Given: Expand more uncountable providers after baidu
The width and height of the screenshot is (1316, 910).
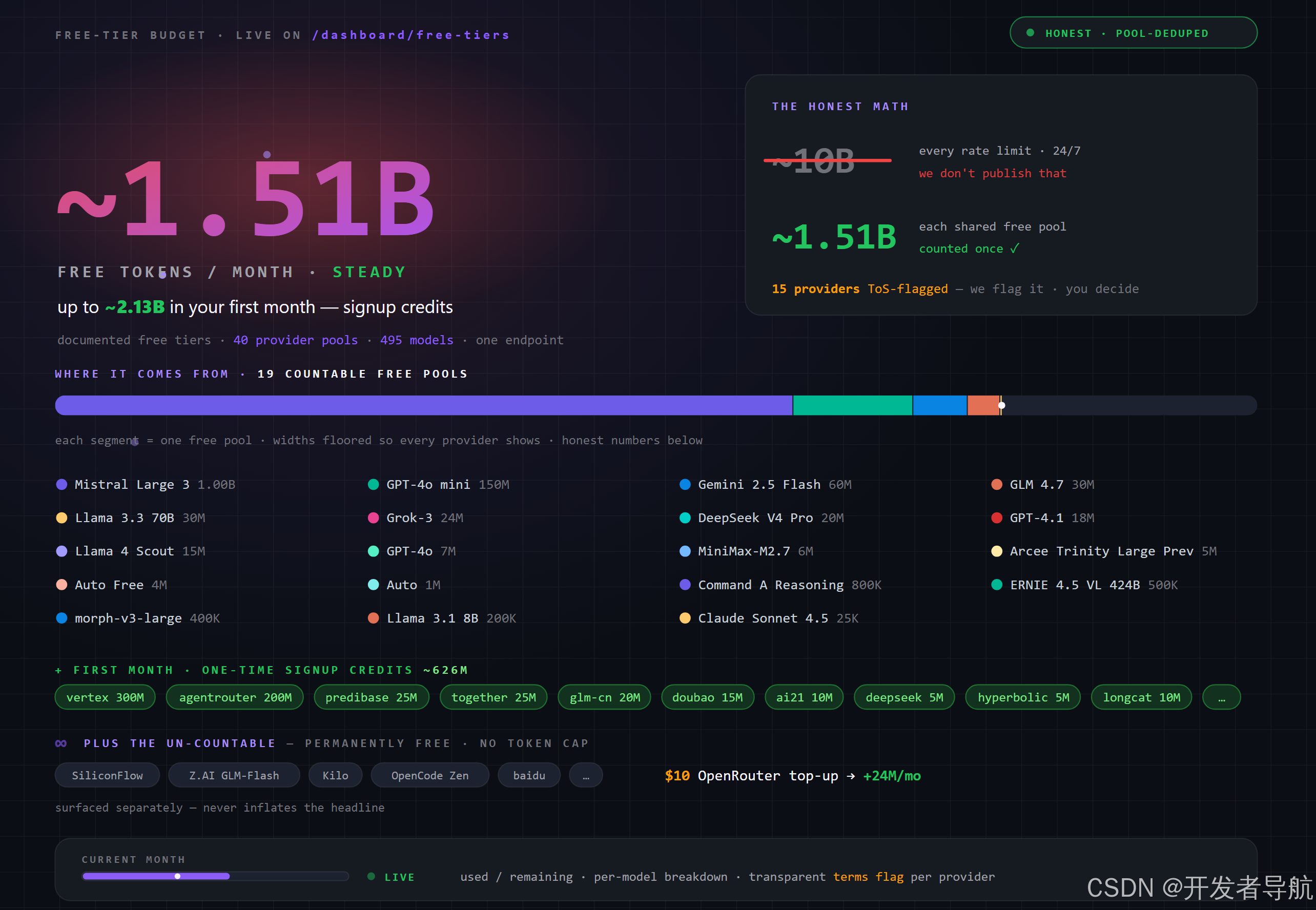Looking at the screenshot, I should pos(586,775).
